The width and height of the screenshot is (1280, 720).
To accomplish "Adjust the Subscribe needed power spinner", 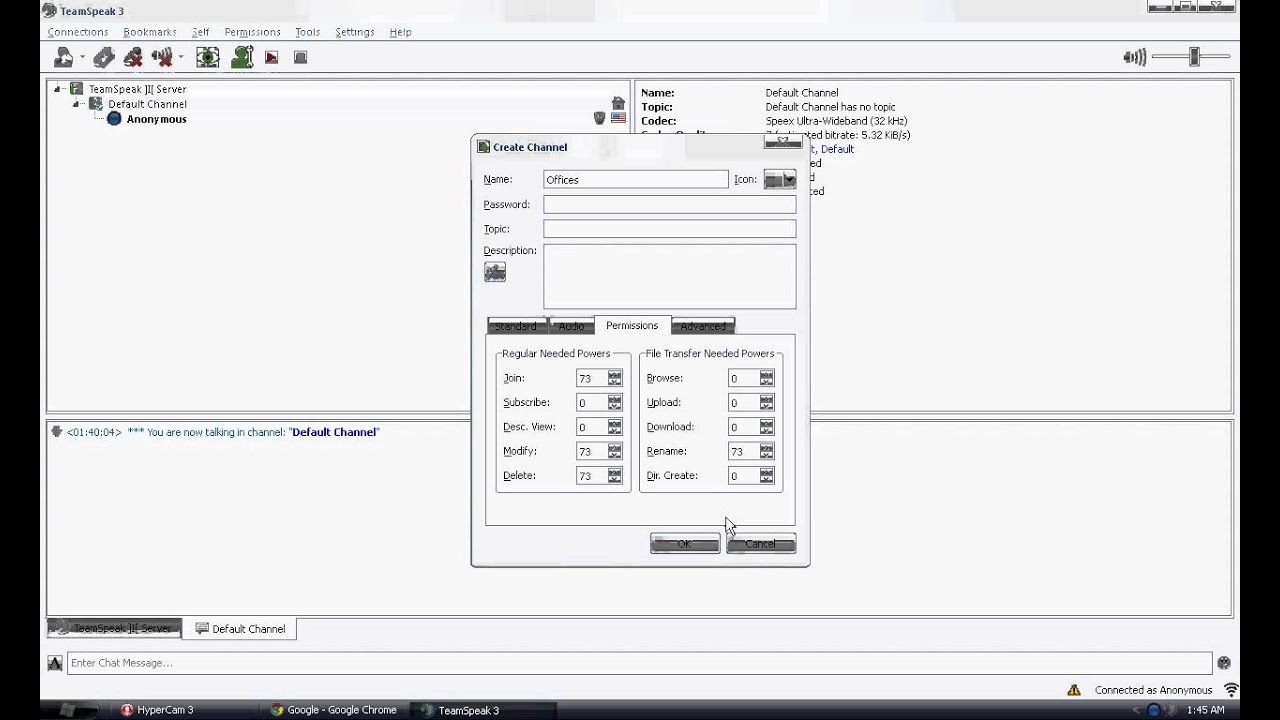I will click(x=615, y=402).
